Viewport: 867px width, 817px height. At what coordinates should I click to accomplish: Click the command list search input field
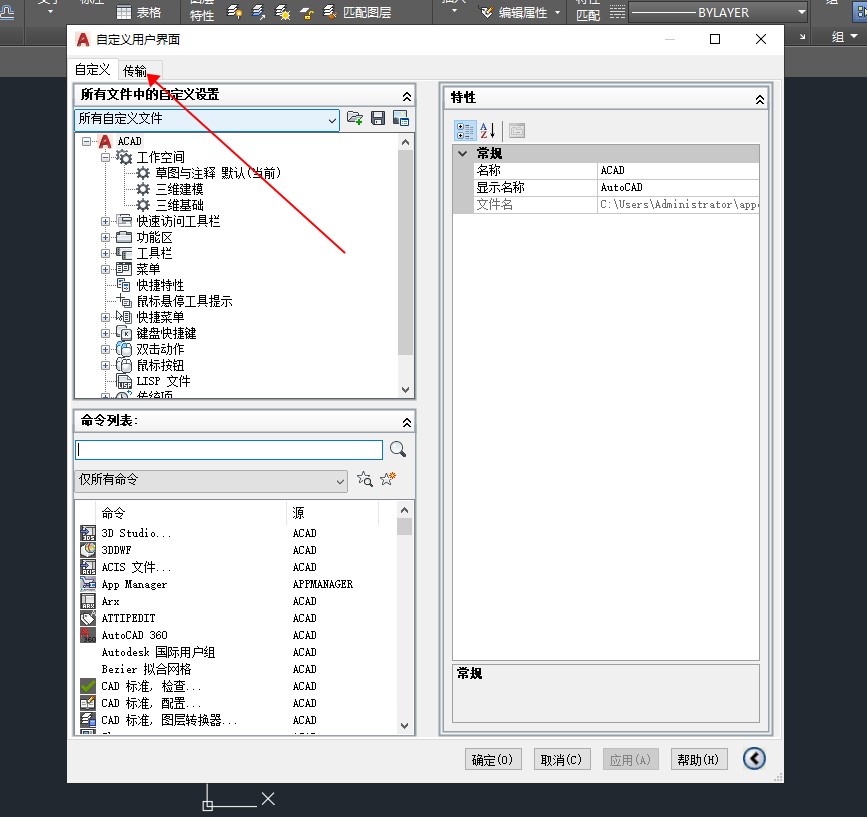[x=229, y=450]
